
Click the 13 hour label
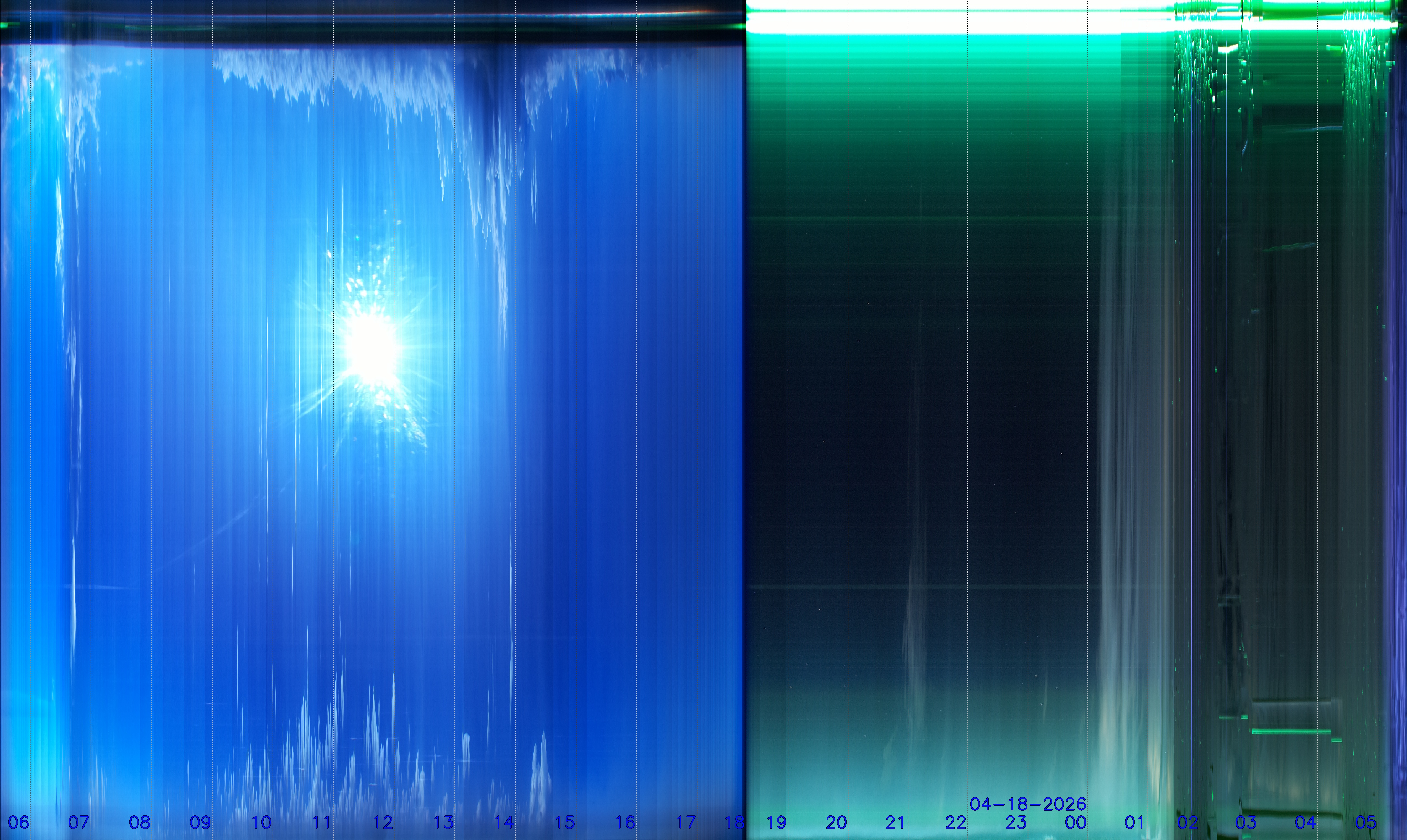[x=443, y=822]
